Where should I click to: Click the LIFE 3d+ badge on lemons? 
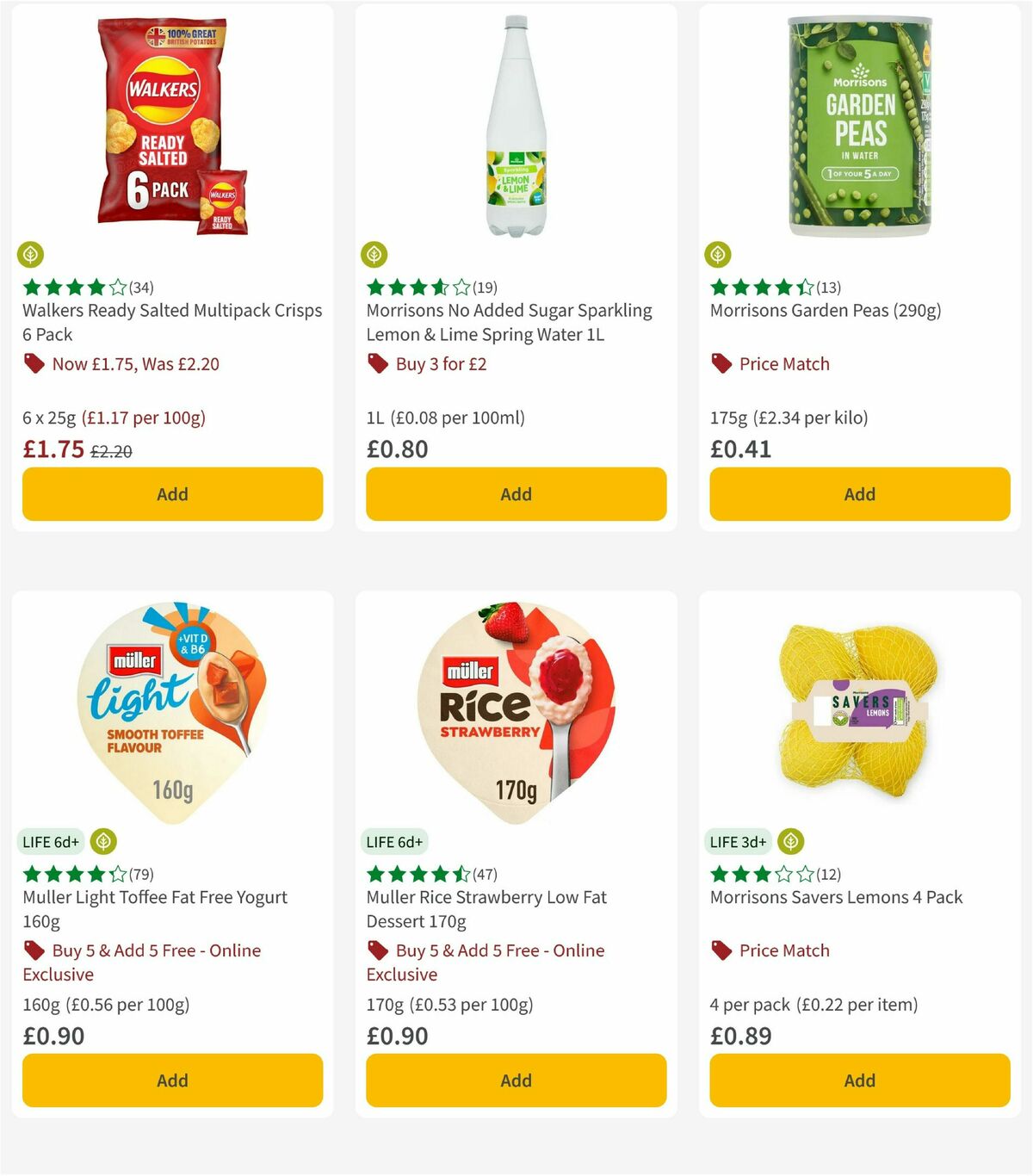click(738, 841)
